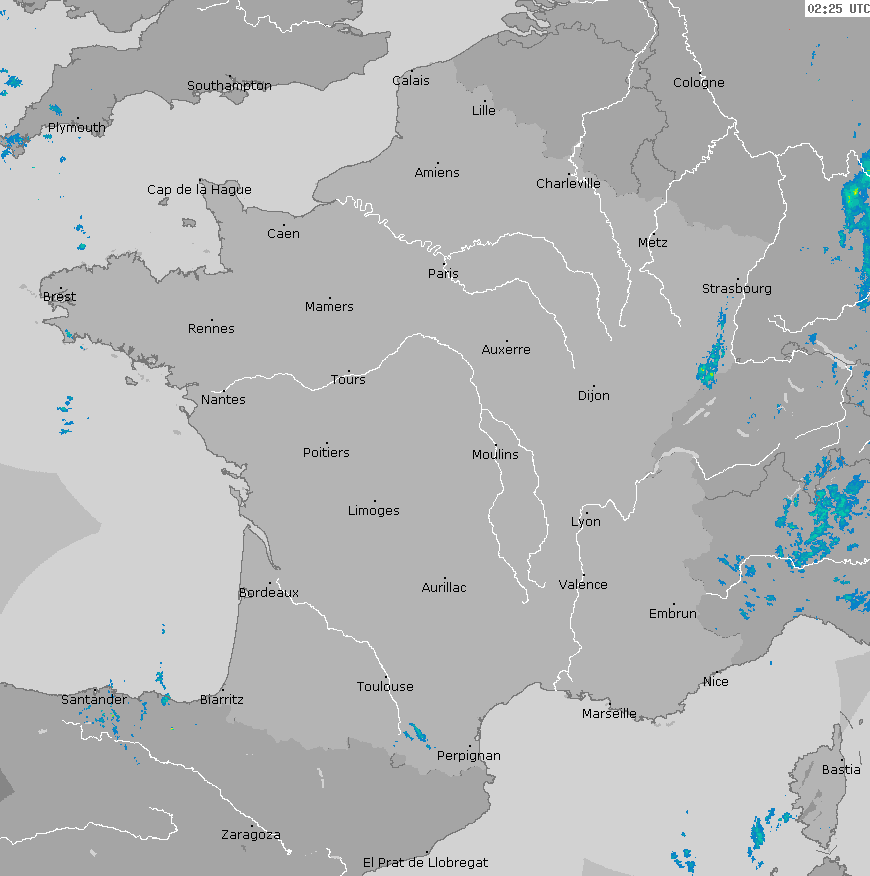The height and width of the screenshot is (876, 870).
Task: Select the Cap de la Hague label
Action: [199, 190]
